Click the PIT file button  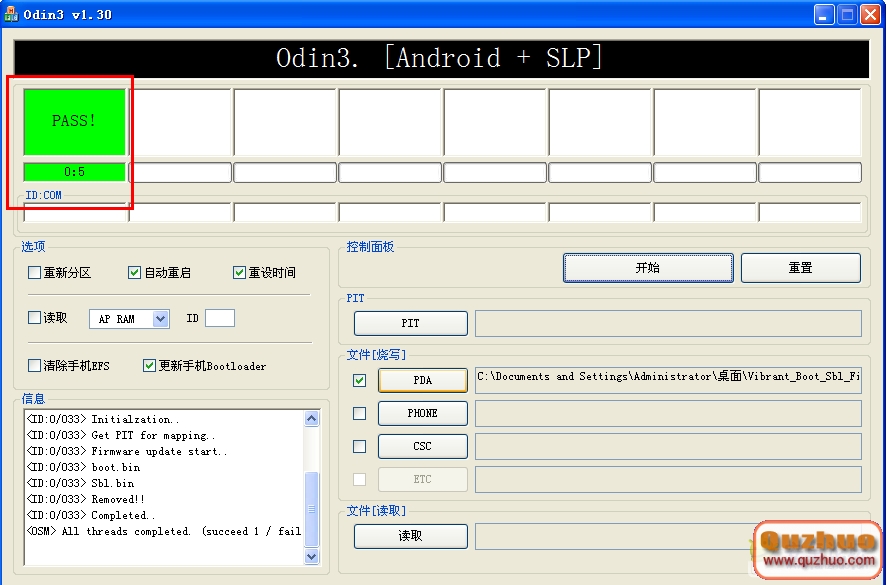point(410,323)
